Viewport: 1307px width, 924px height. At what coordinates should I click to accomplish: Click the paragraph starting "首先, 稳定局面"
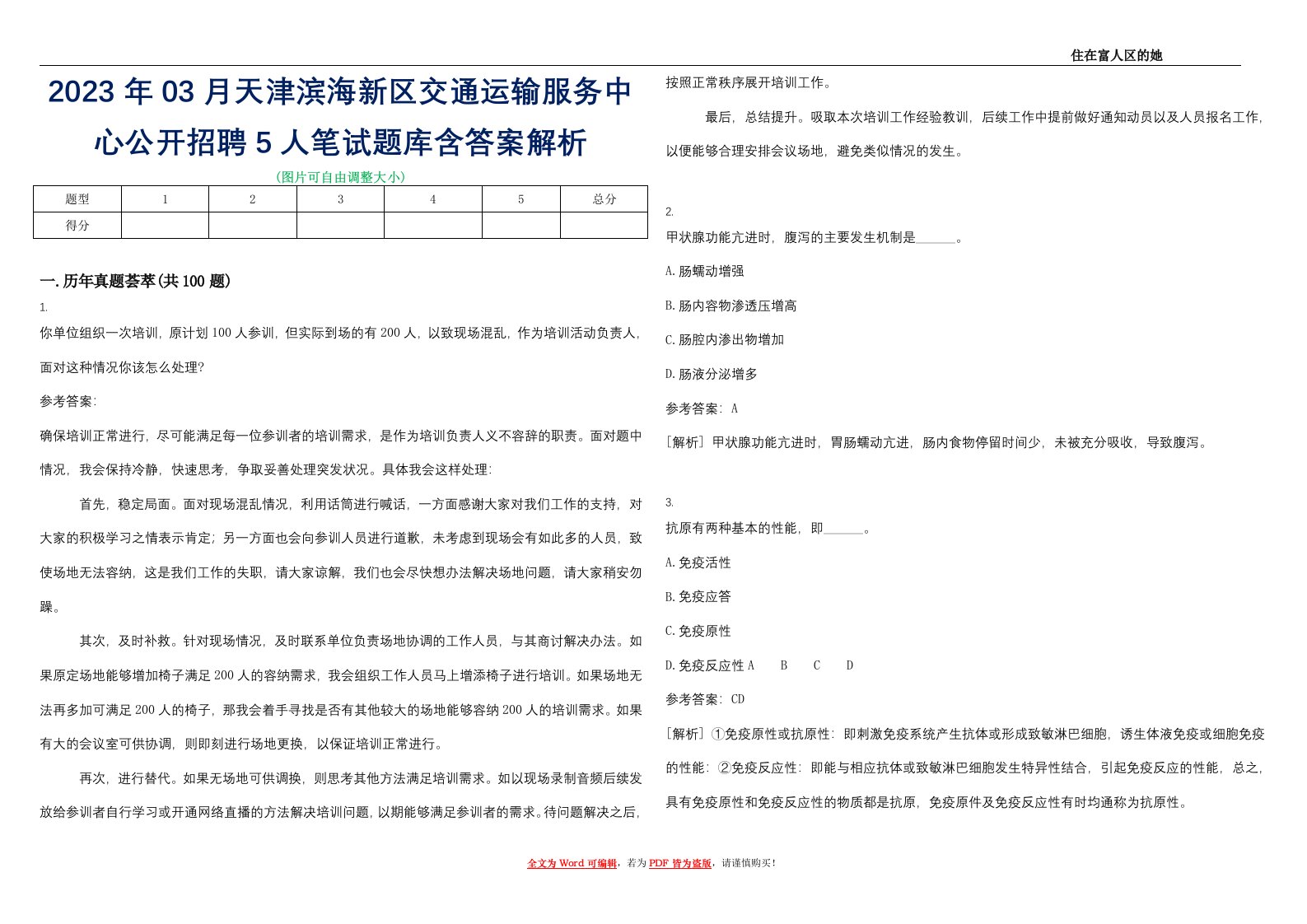tap(341, 556)
